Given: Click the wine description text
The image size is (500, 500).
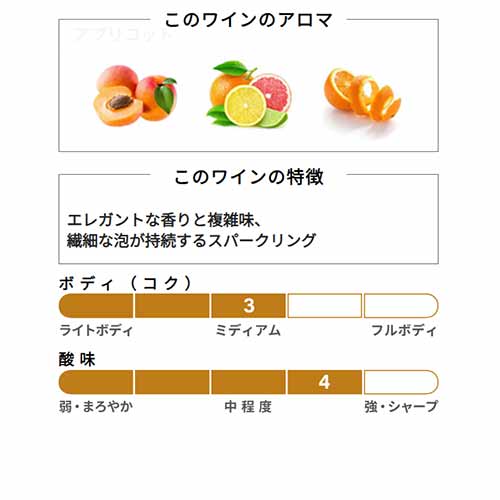Looking at the screenshot, I should [x=192, y=230].
